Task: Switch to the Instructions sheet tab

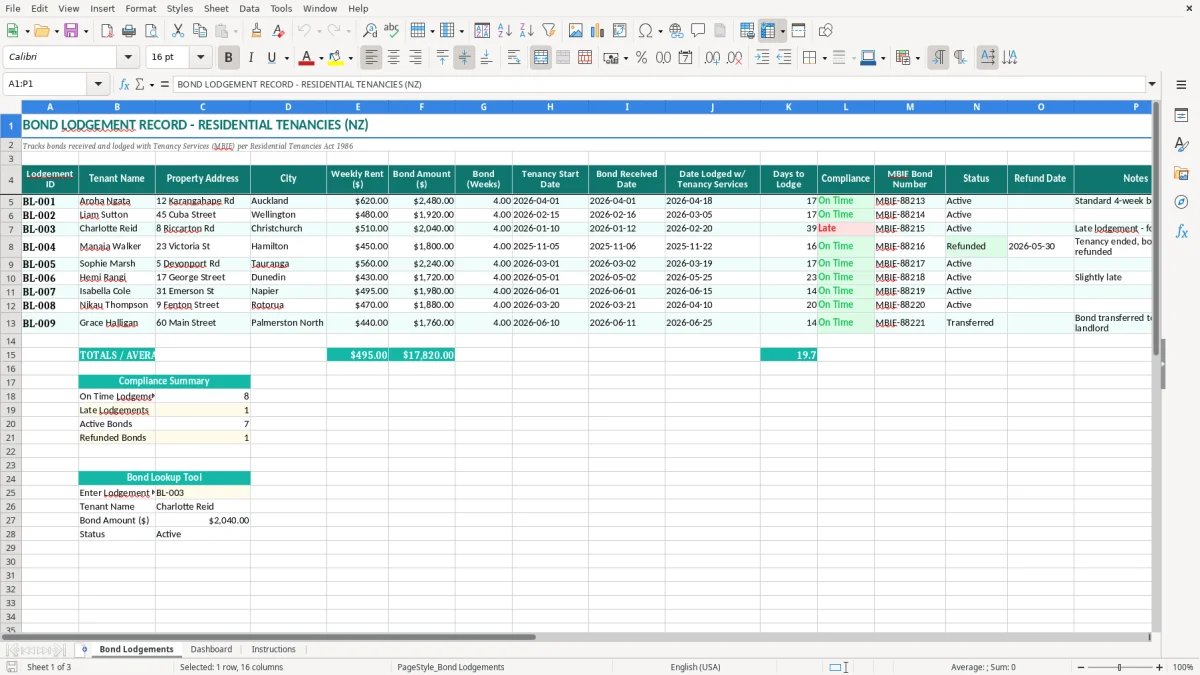Action: pyautogui.click(x=273, y=649)
